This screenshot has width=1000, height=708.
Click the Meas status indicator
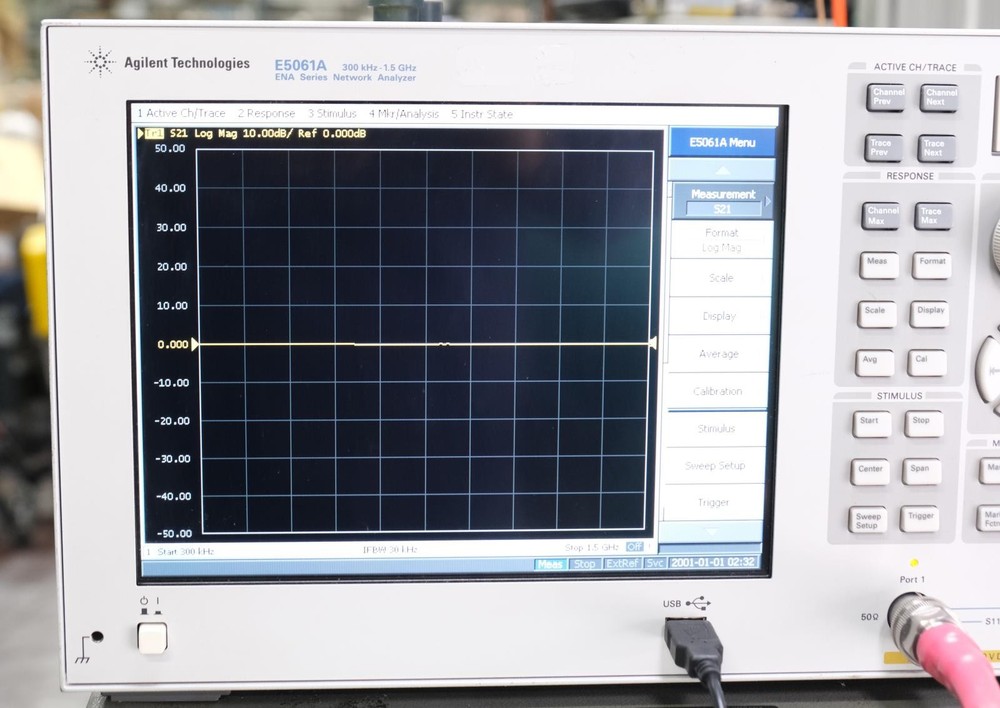(549, 564)
